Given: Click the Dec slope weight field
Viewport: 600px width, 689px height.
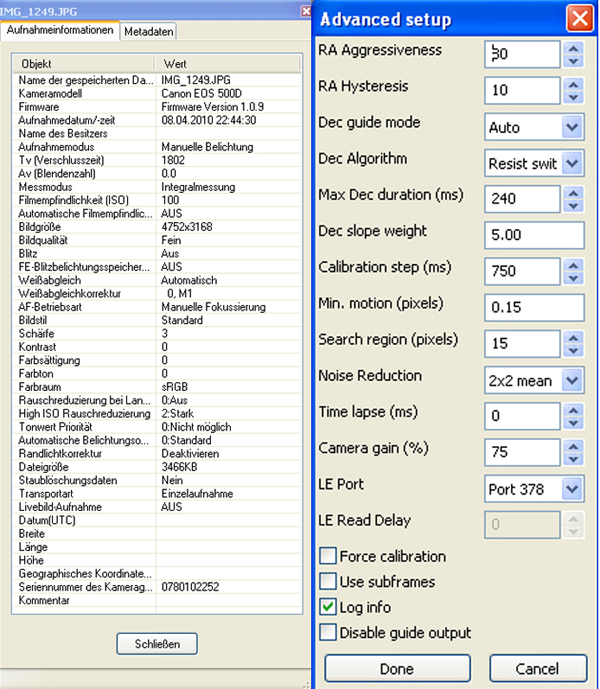Looking at the screenshot, I should click(x=534, y=235).
